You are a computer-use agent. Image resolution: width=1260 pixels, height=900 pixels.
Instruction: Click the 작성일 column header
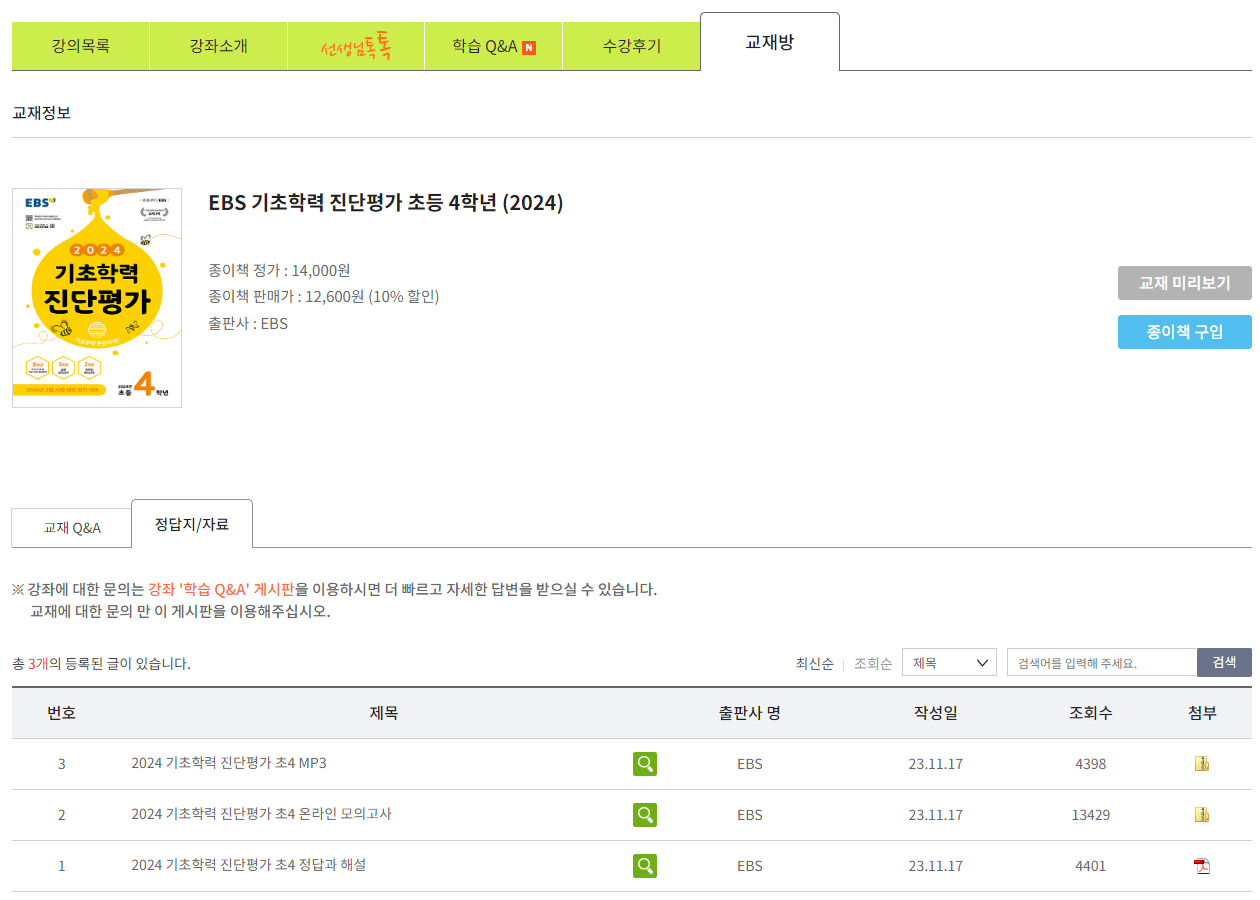pyautogui.click(x=936, y=713)
